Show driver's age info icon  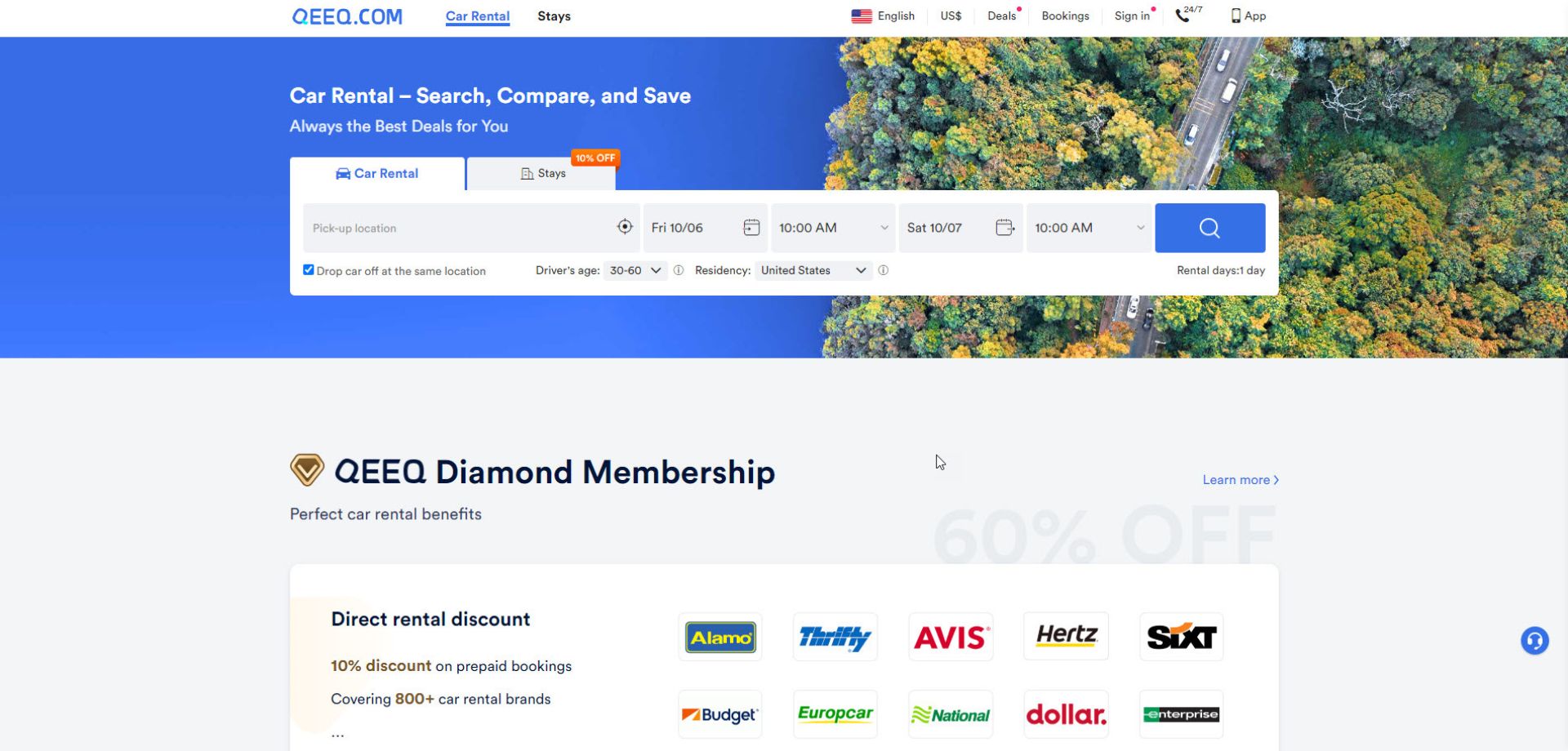679,270
